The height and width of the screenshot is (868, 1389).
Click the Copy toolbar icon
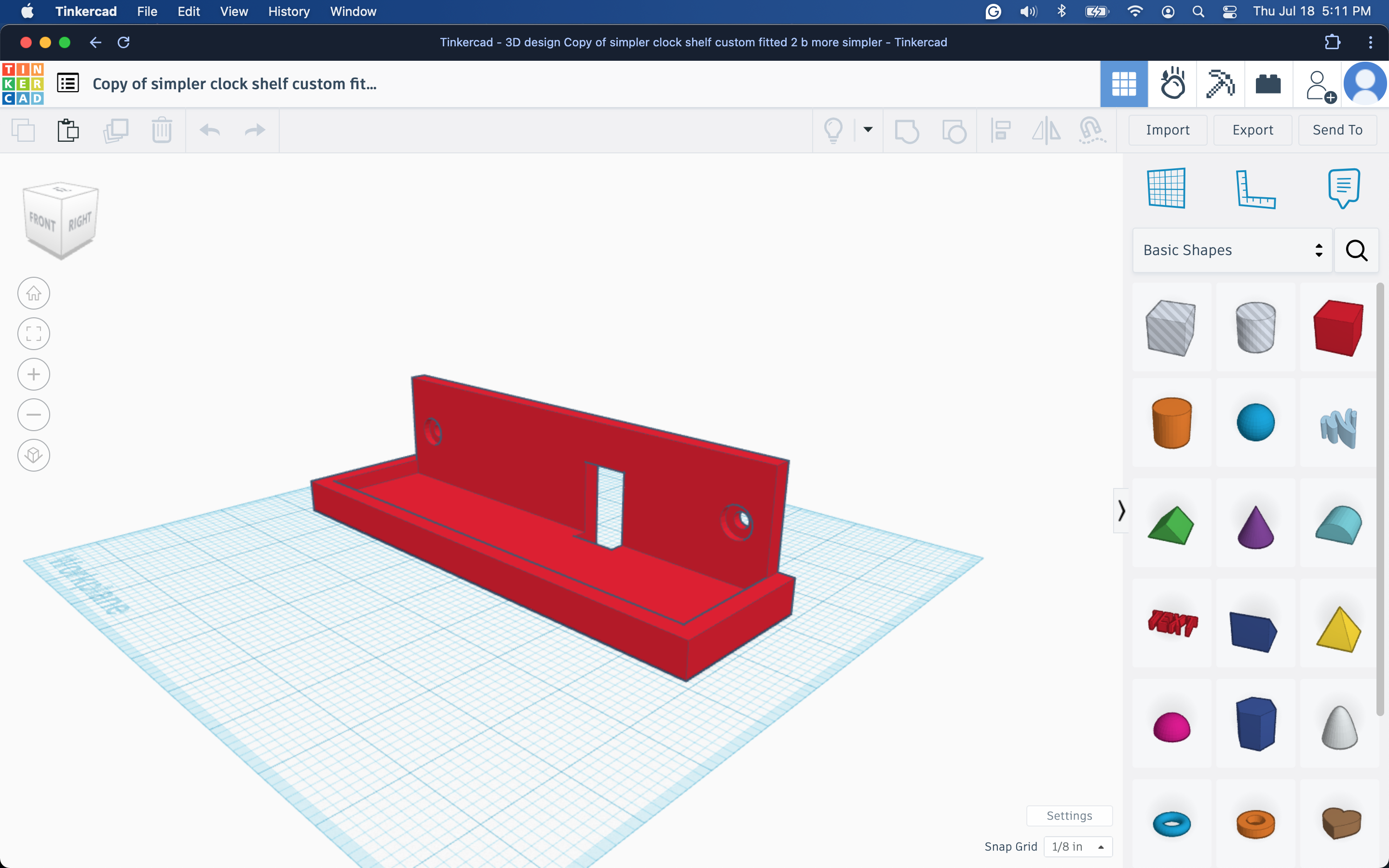(x=24, y=130)
